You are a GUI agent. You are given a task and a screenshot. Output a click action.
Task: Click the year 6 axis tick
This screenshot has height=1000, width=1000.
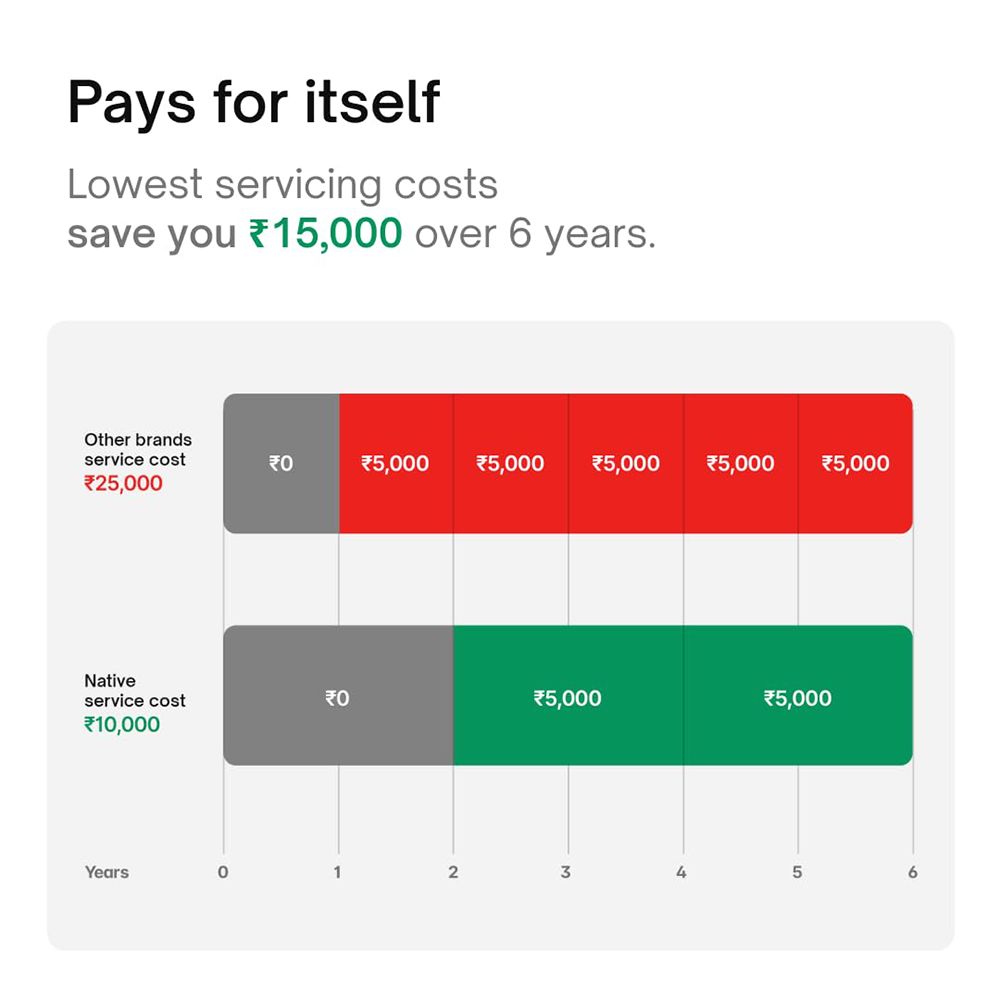pos(912,872)
